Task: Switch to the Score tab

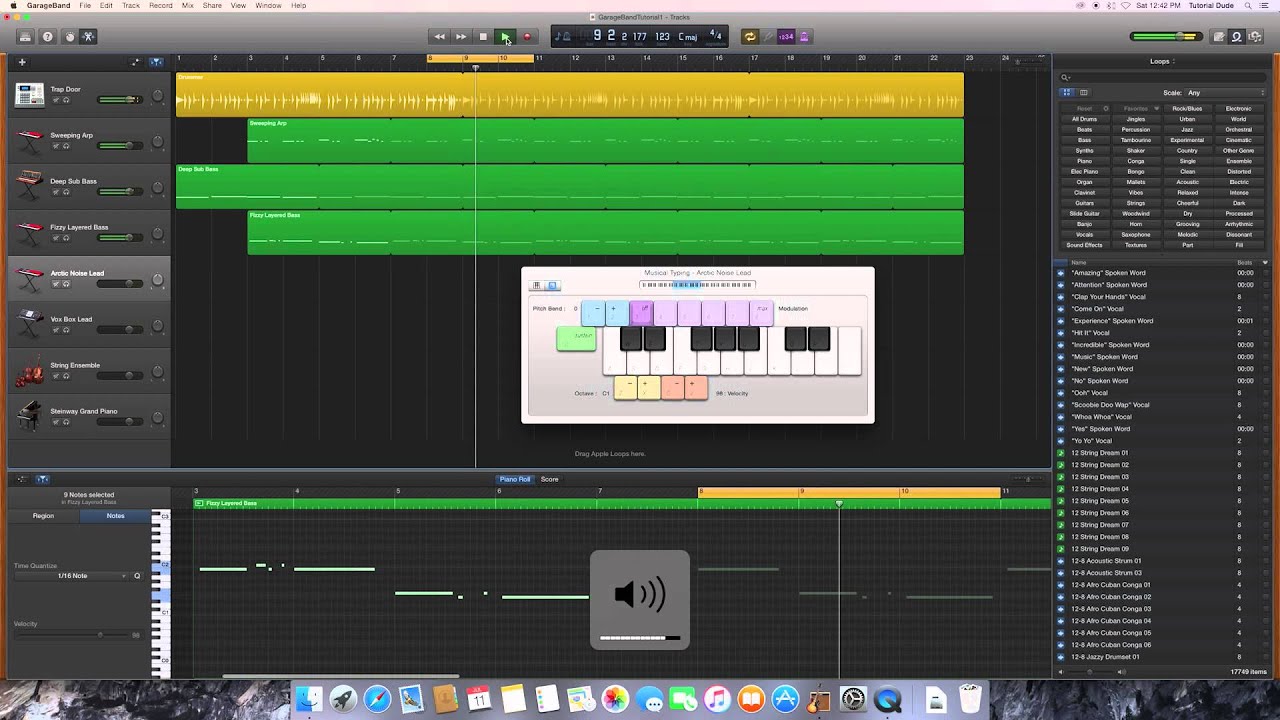Action: click(549, 479)
